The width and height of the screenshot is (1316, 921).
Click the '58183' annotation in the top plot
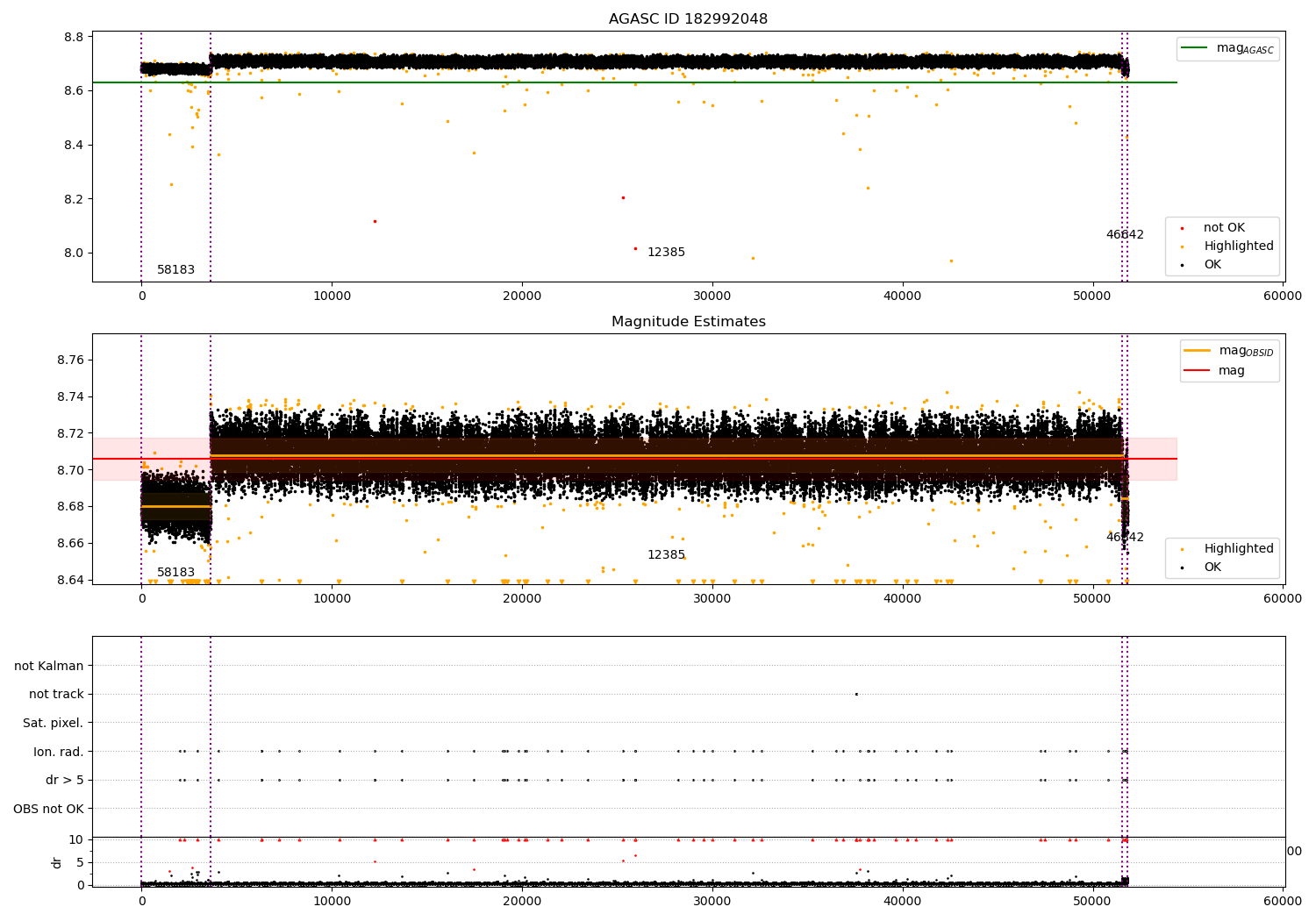pos(175,270)
